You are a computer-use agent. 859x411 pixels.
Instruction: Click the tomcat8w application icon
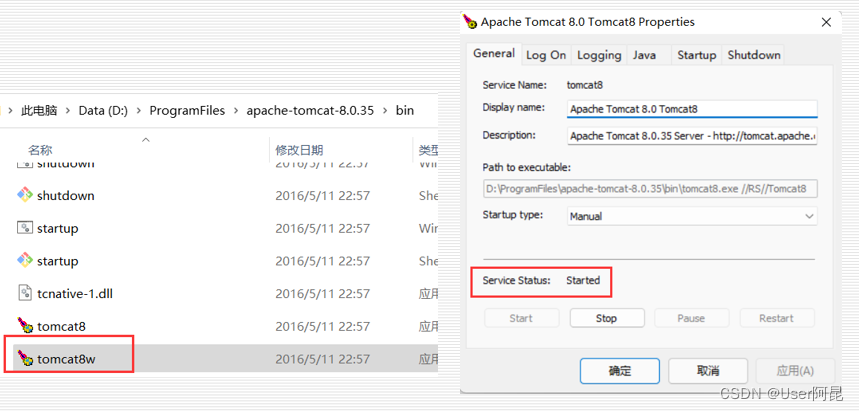25,358
